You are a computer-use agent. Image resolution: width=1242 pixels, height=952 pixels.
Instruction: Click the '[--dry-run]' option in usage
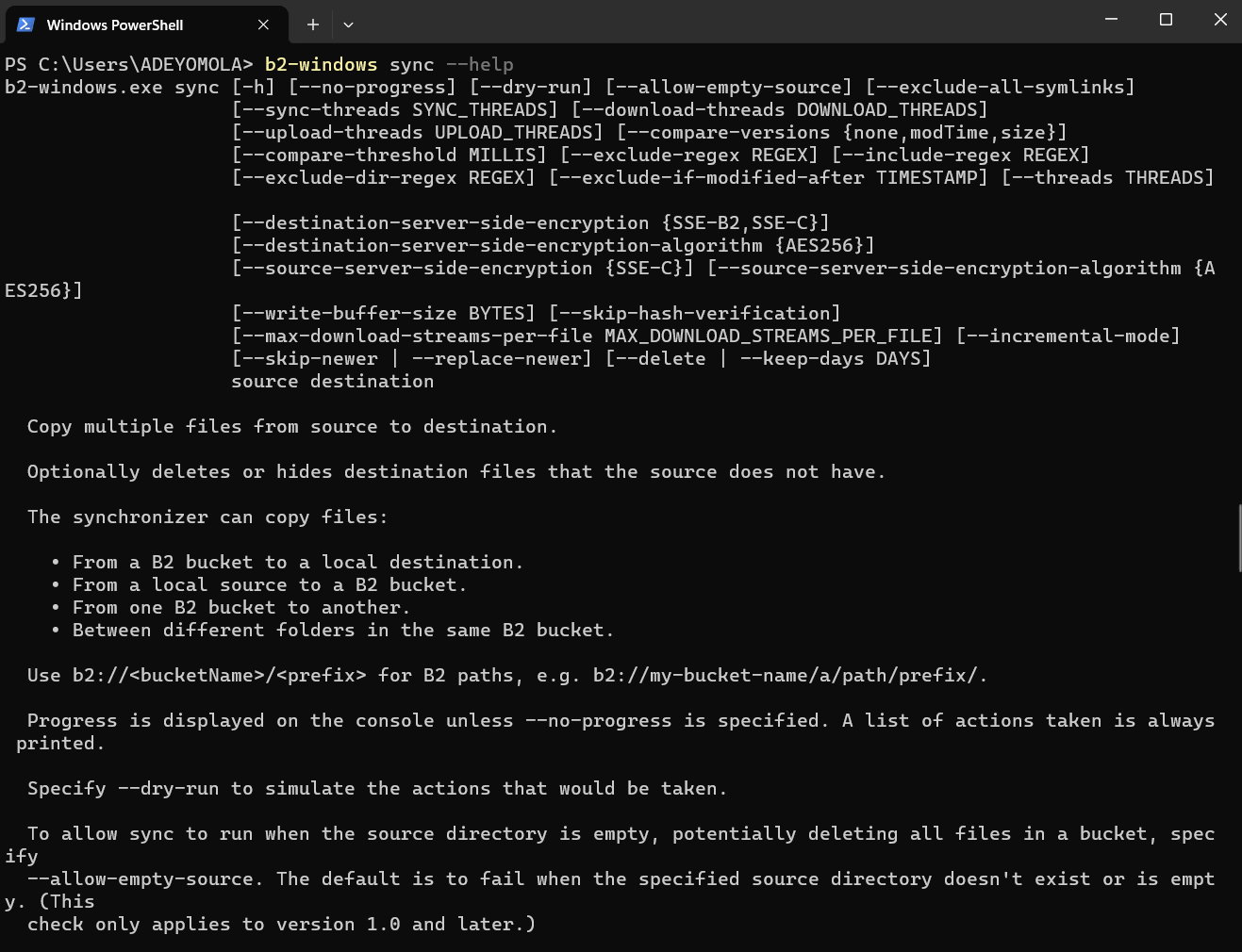tap(531, 87)
